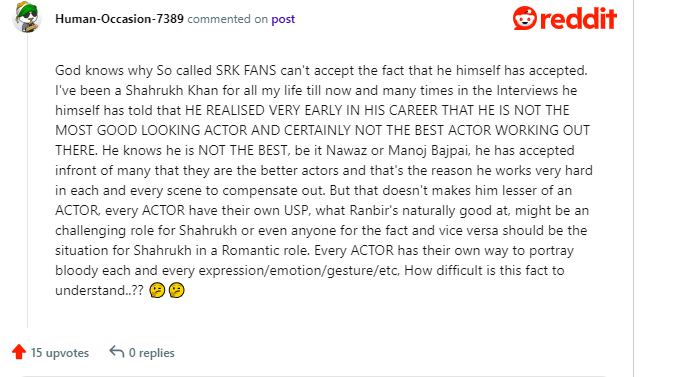Click the word "understand..??" on the last line

coord(99,291)
